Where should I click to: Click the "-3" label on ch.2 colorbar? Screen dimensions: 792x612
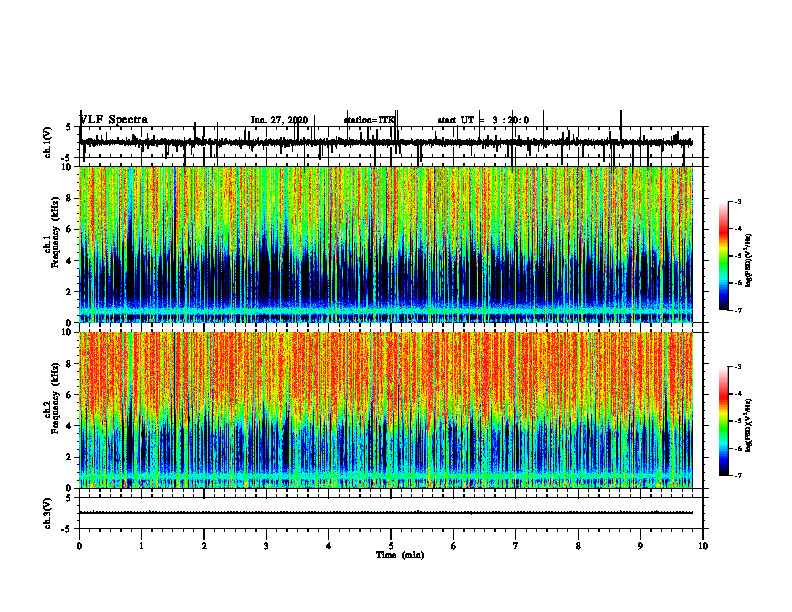point(738,367)
